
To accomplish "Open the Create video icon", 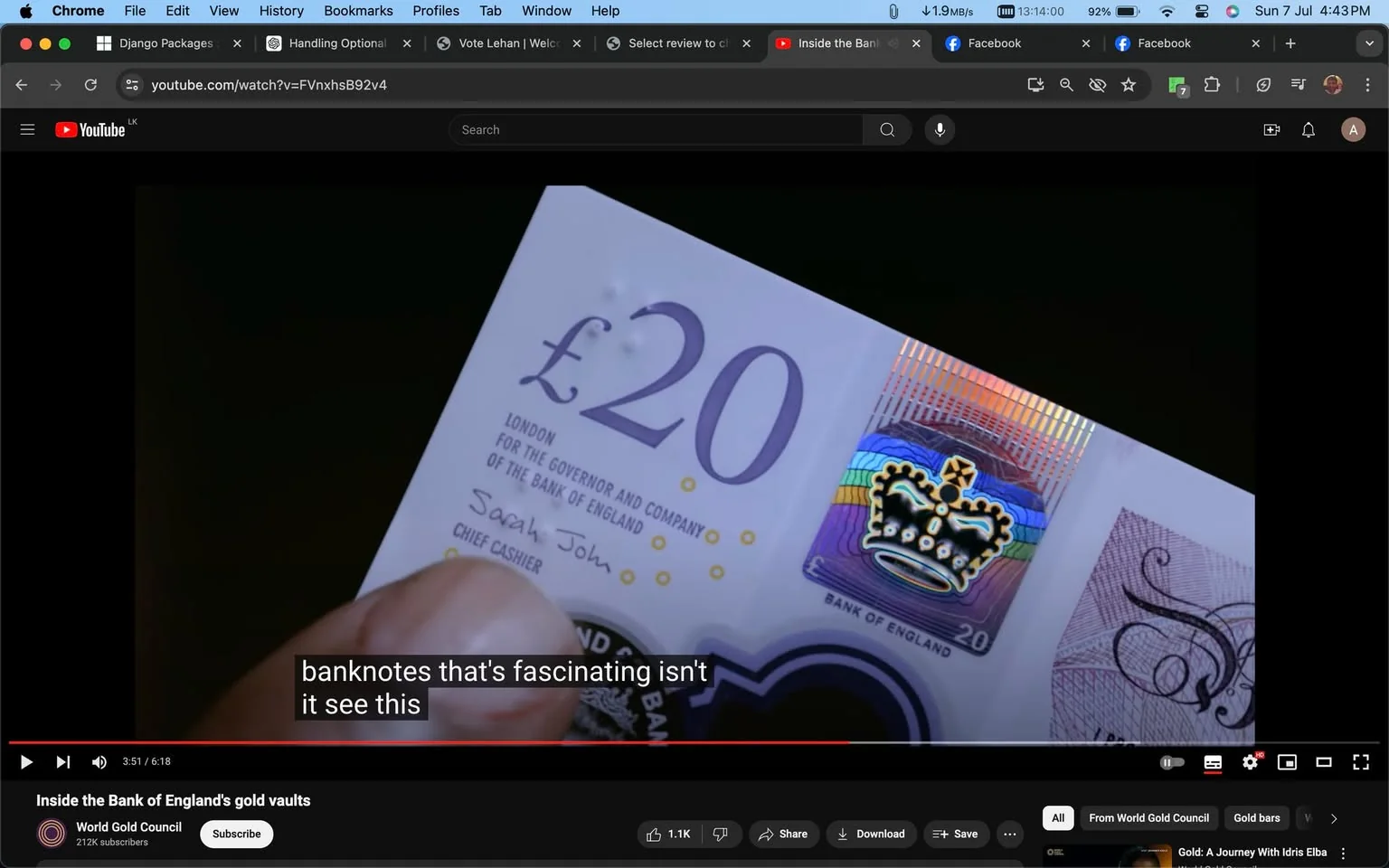I will [x=1271, y=130].
